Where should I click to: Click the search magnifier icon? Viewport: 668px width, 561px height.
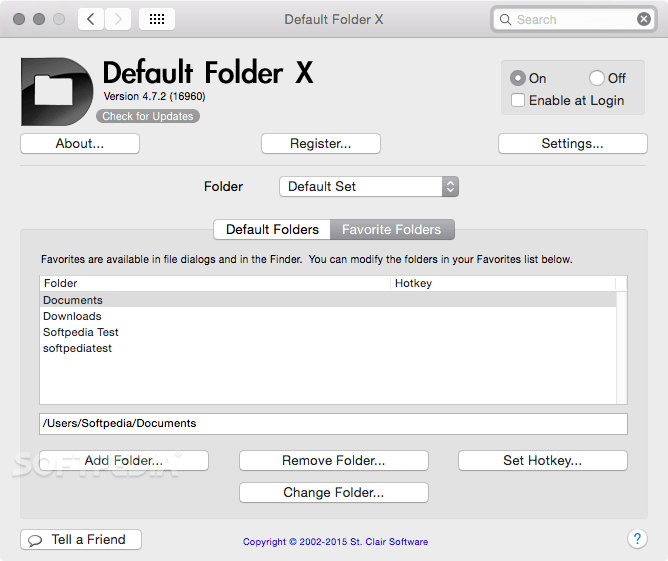click(505, 20)
